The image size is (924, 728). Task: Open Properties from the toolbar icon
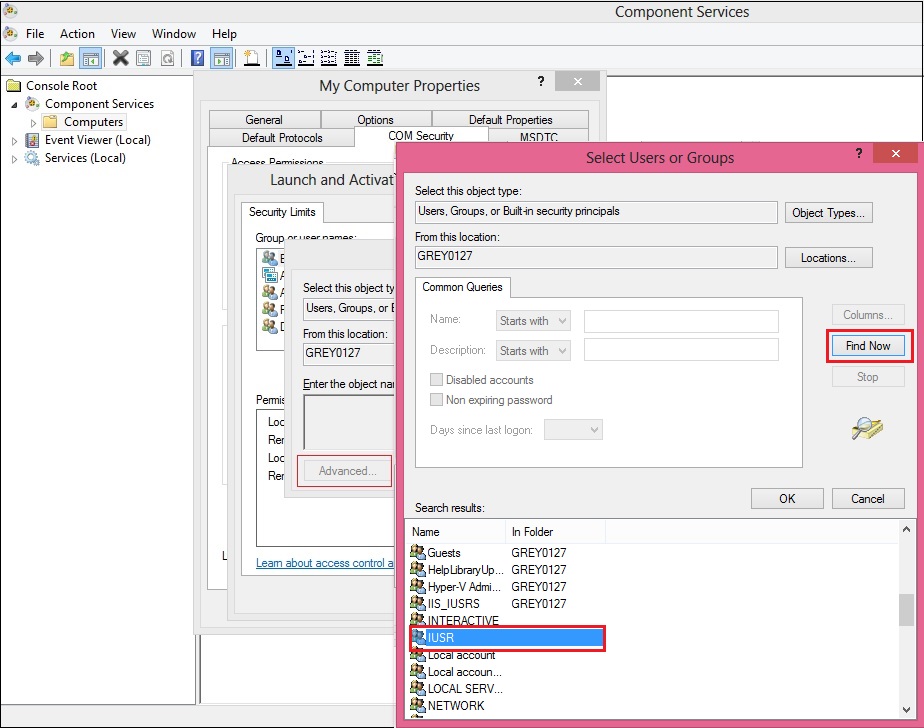(x=144, y=58)
